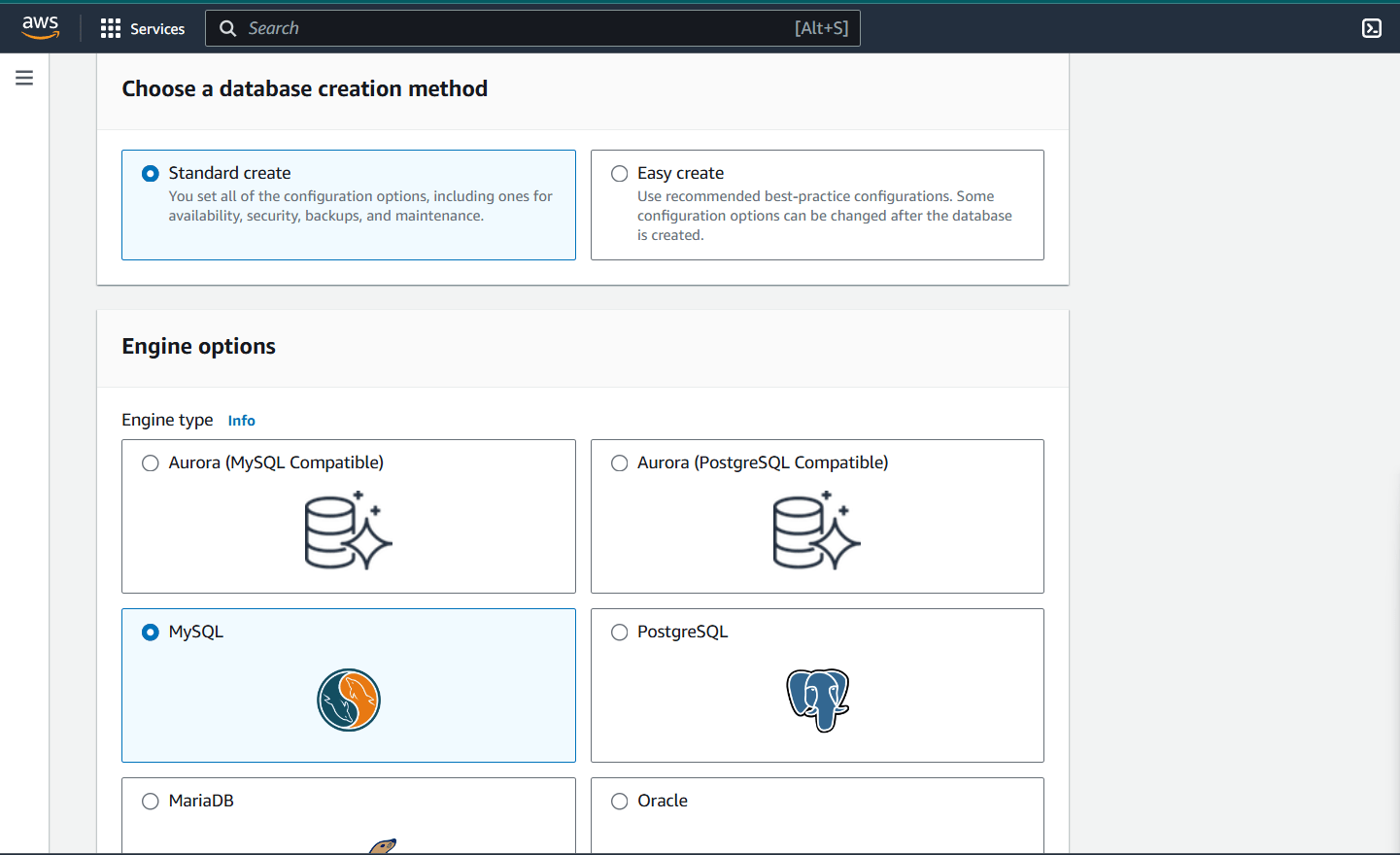The height and width of the screenshot is (855, 1400).
Task: Click the Standard create description text
Action: point(360,206)
